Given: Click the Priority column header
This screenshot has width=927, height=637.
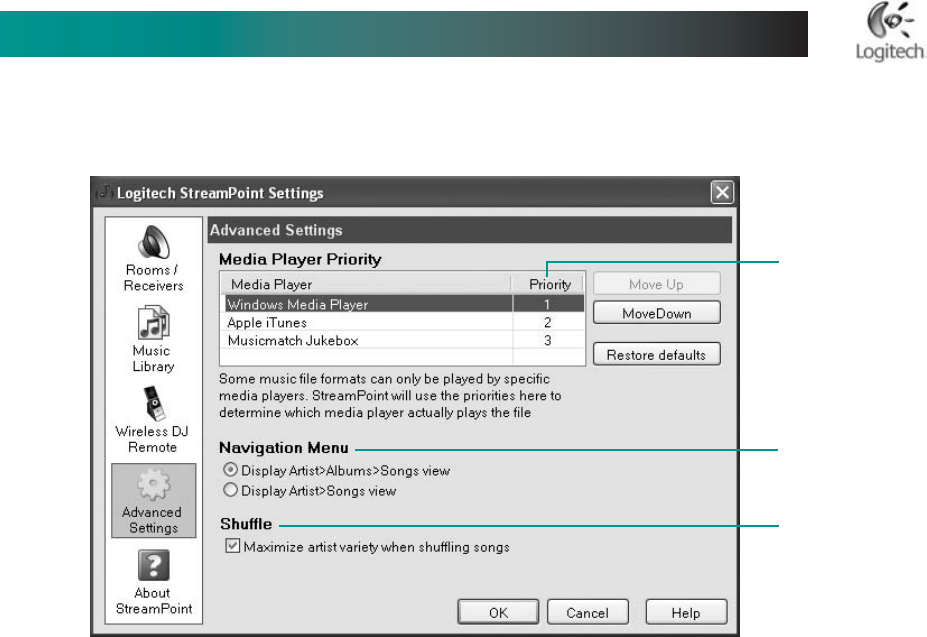Looking at the screenshot, I should coord(549,284).
